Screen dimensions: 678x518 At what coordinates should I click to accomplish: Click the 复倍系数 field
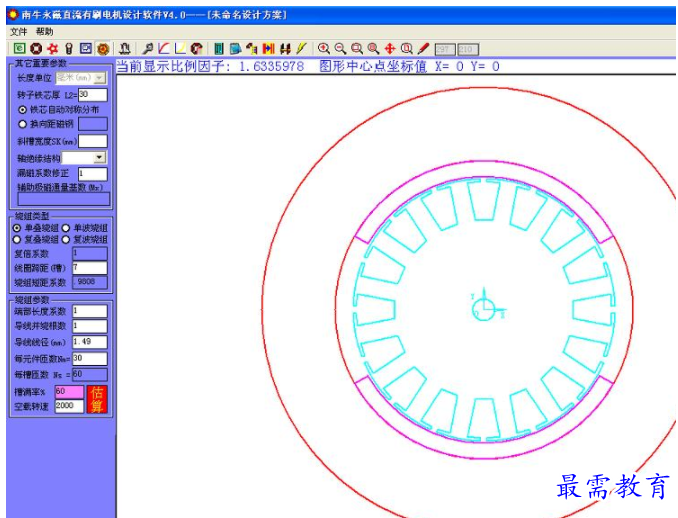coord(90,253)
